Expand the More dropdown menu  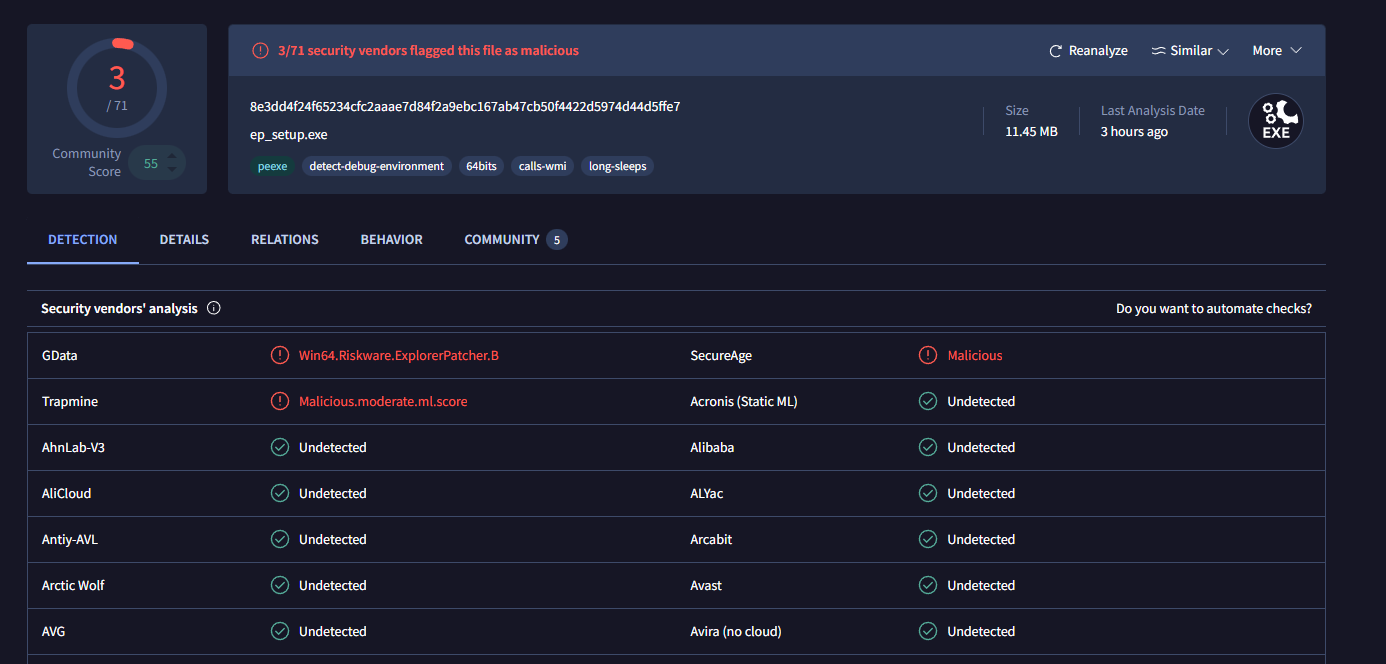tap(1277, 50)
